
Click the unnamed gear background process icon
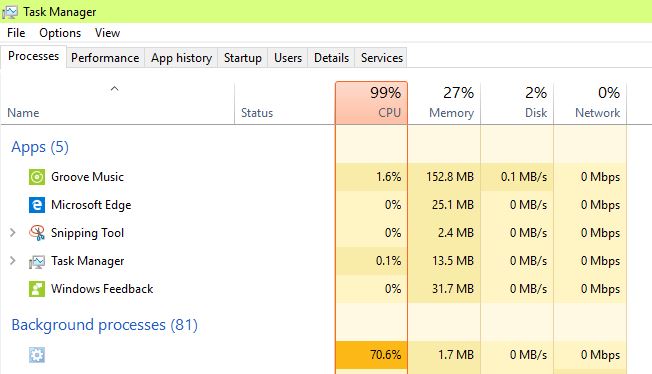coord(37,355)
